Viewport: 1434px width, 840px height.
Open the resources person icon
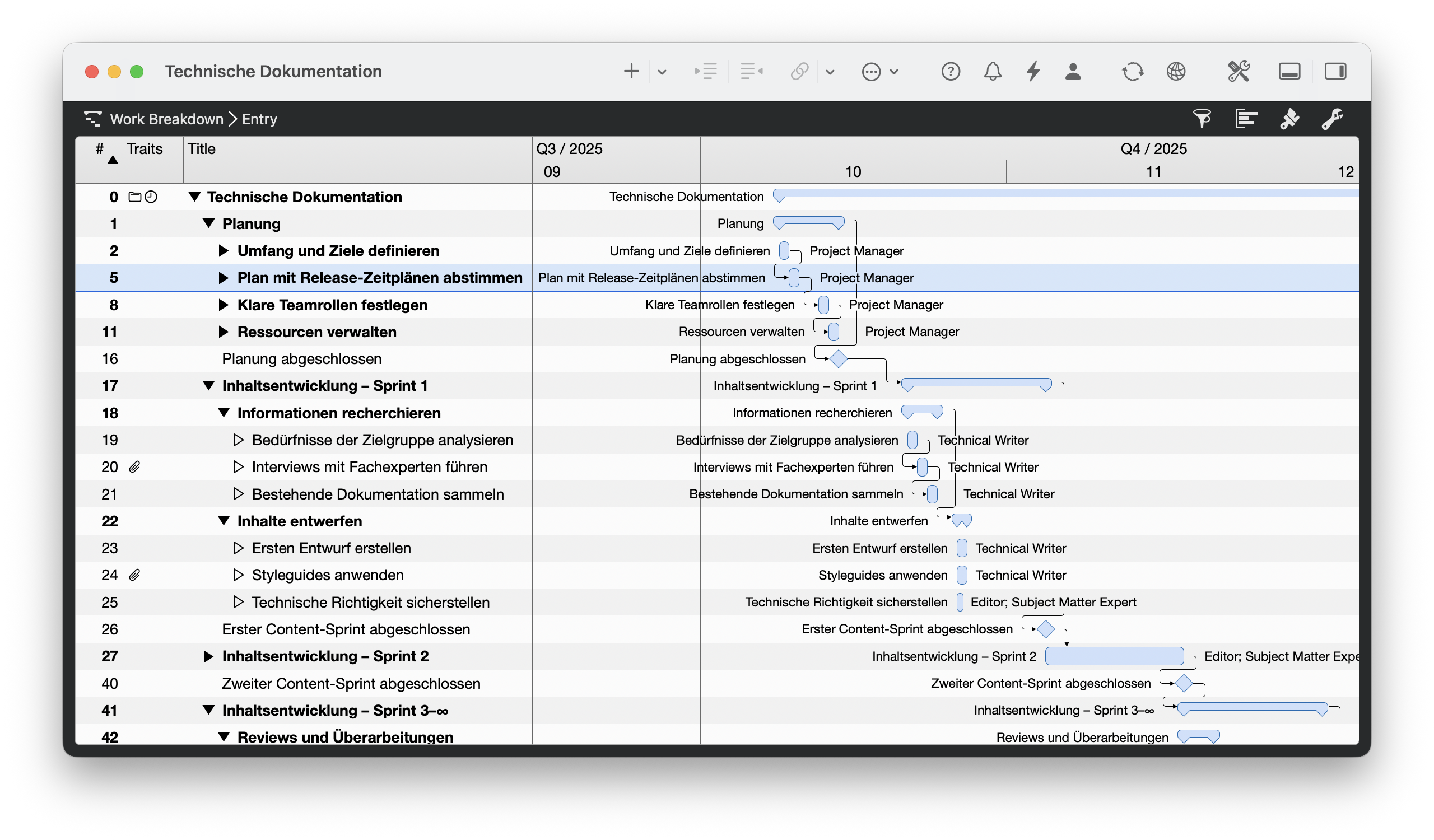1073,72
